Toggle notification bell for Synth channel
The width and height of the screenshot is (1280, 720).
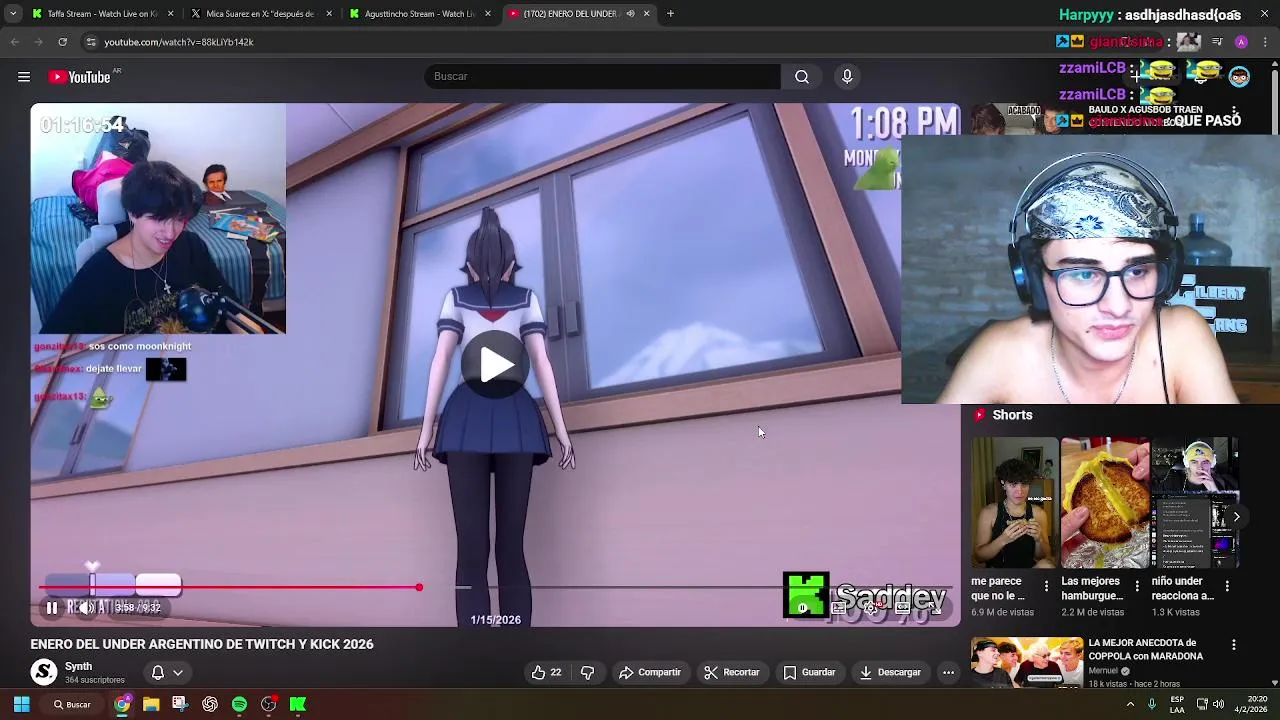[157, 672]
